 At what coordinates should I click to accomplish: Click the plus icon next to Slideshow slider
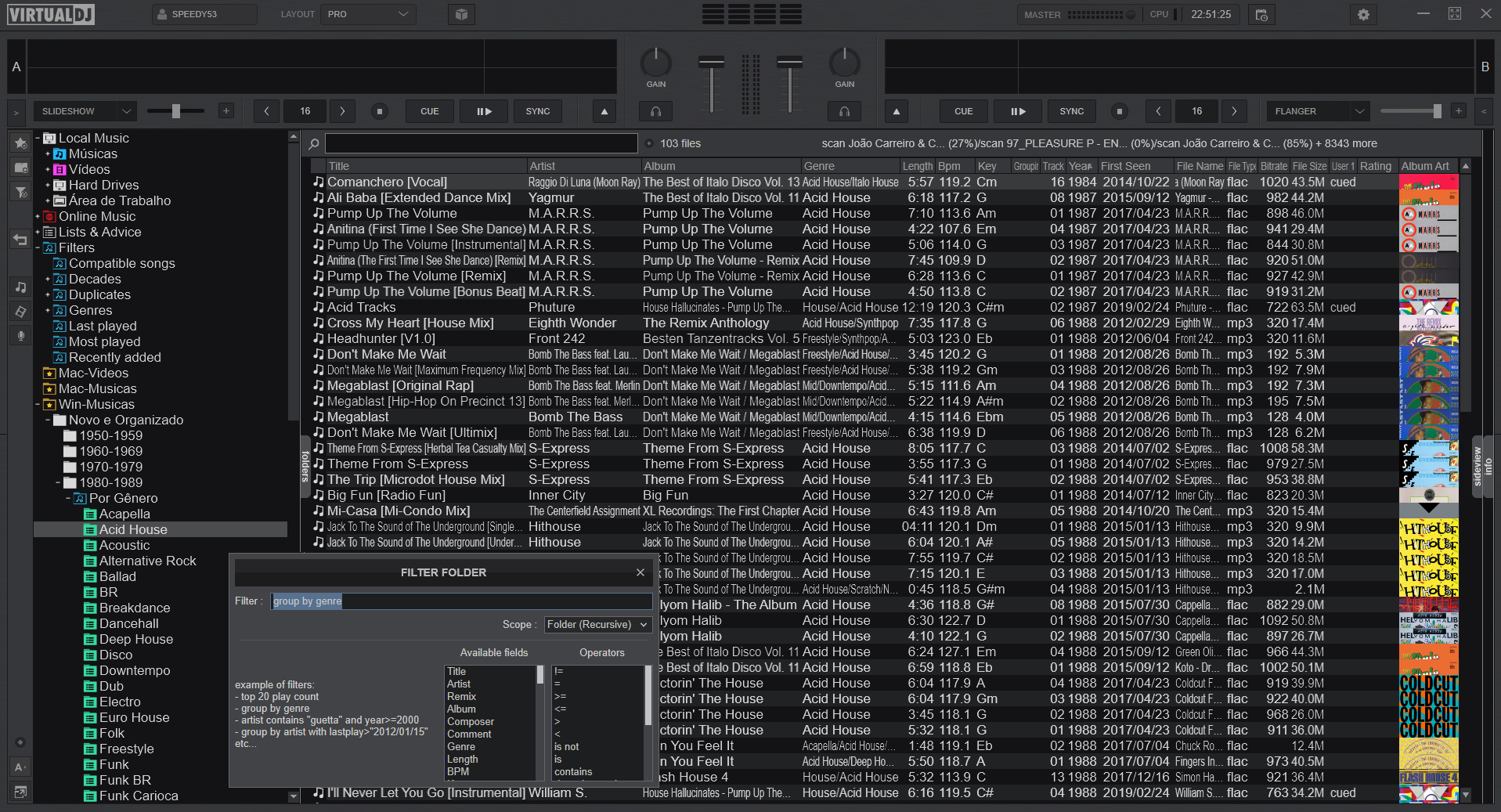tap(226, 111)
